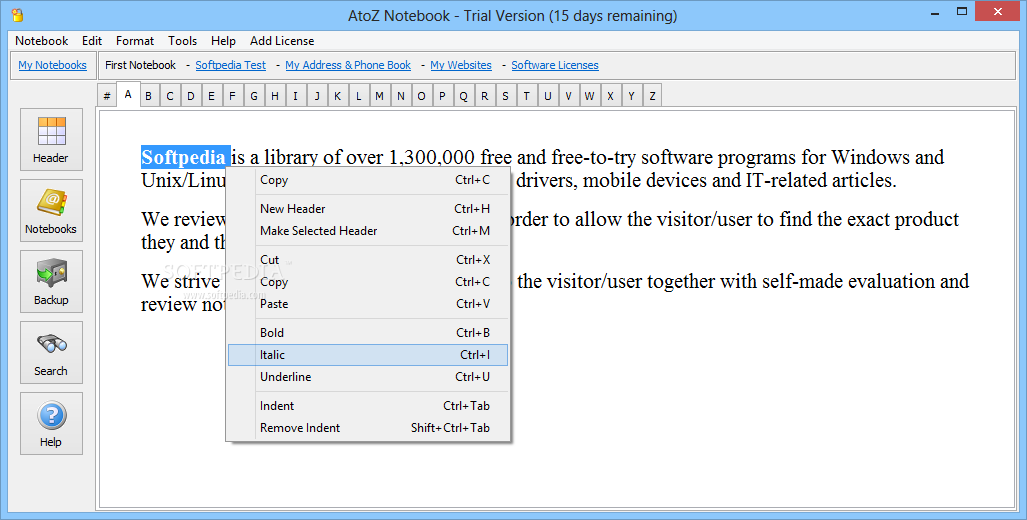The height and width of the screenshot is (520, 1027).
Task: Switch to the T tab
Action: click(526, 96)
